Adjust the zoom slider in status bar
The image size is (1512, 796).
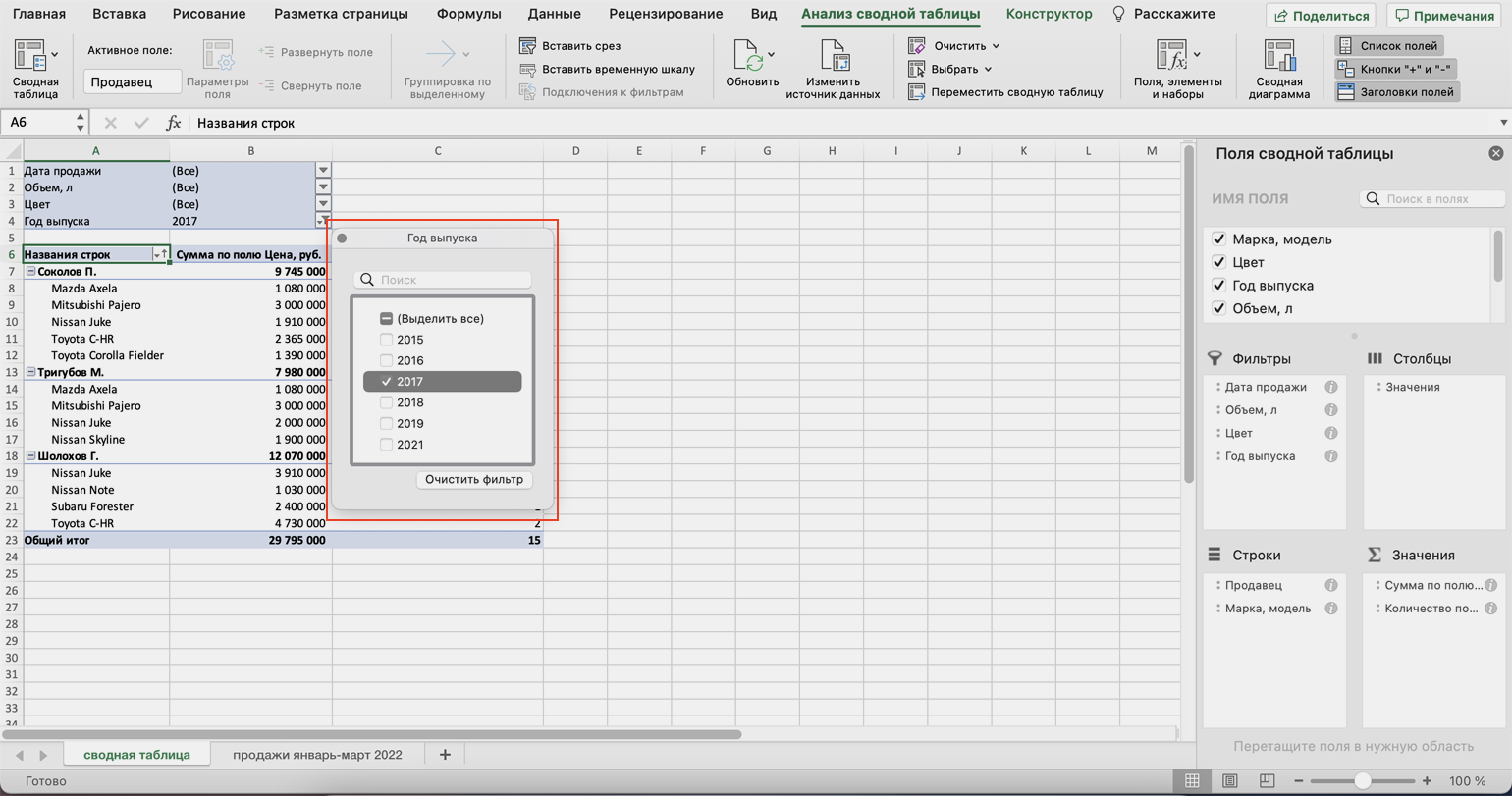pos(1362,781)
